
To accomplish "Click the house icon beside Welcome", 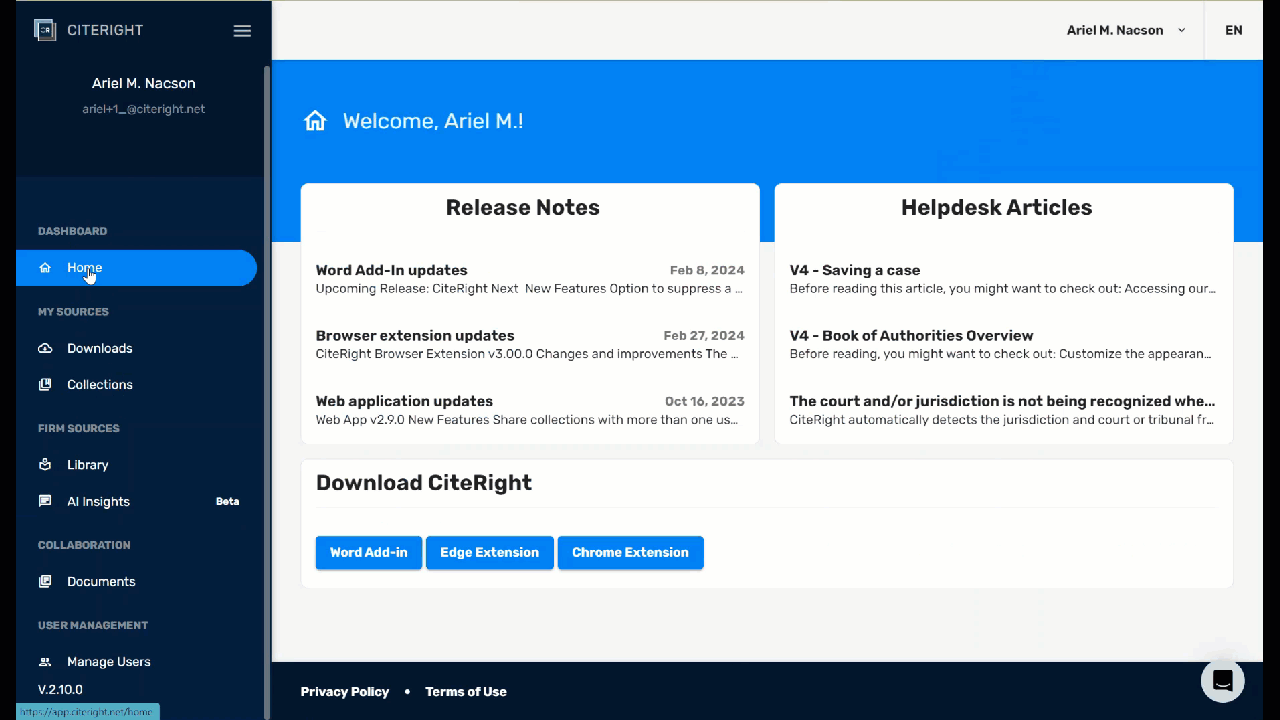I will point(315,121).
